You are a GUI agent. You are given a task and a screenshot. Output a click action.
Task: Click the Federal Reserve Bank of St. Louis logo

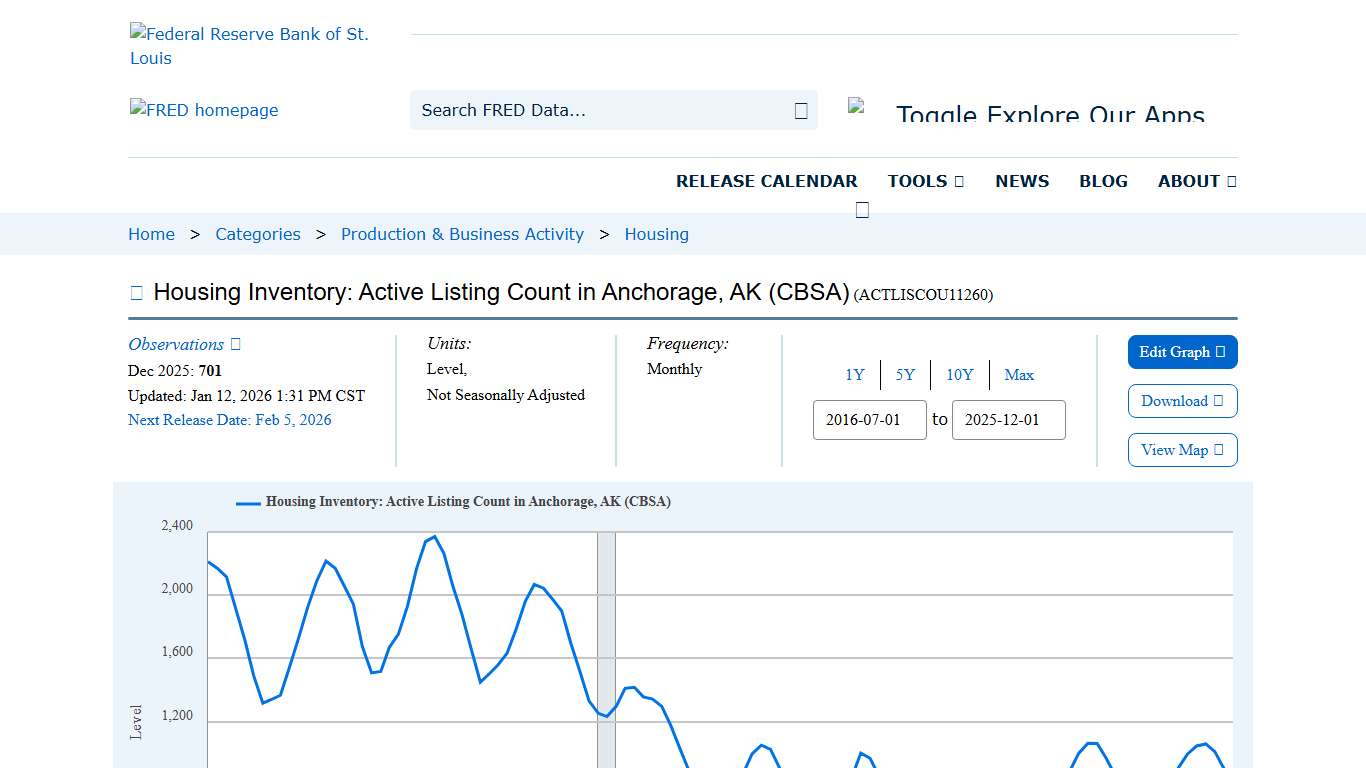(250, 45)
